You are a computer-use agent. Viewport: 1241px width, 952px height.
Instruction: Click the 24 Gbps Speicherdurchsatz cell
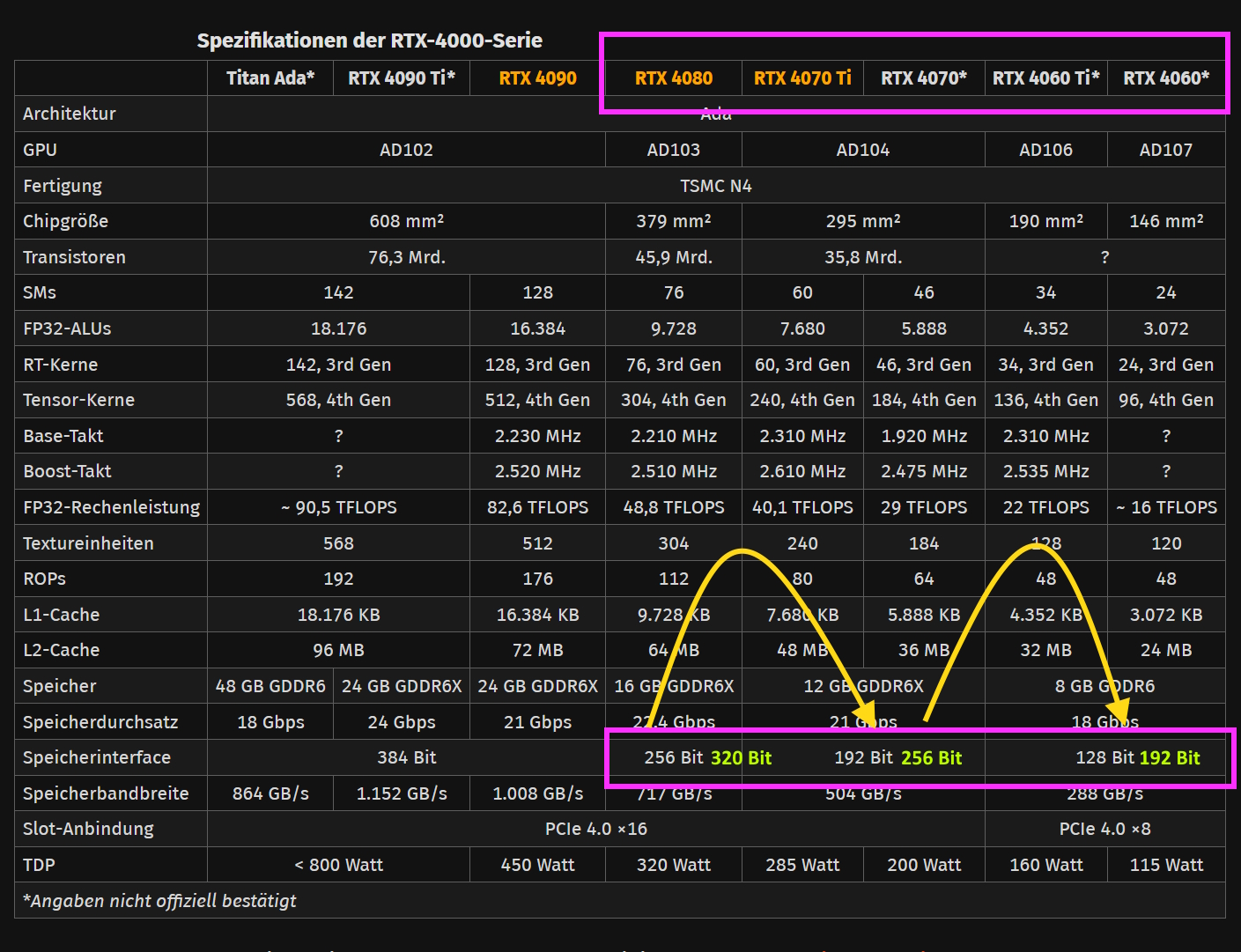(402, 722)
